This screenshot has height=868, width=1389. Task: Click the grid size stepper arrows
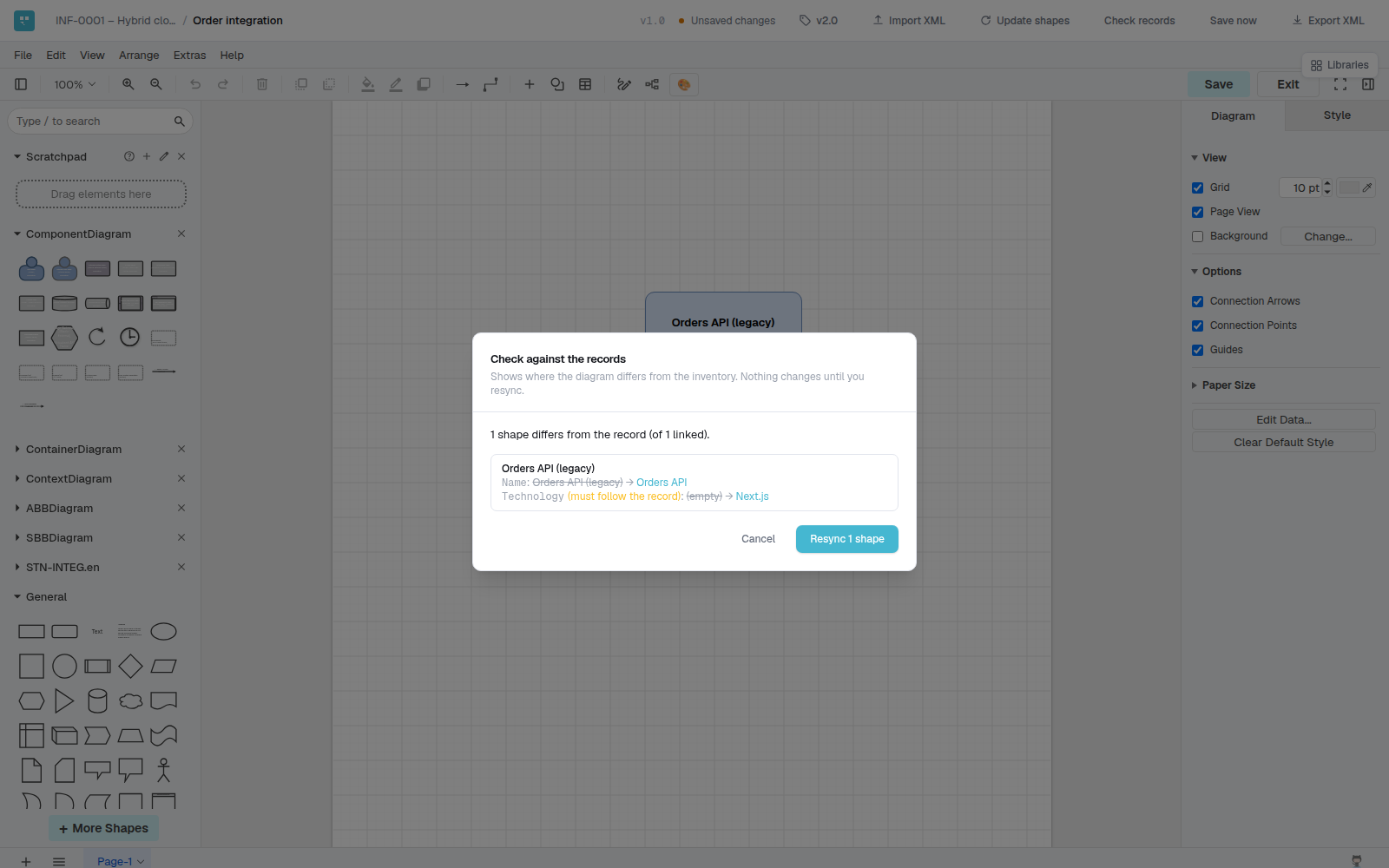(x=1327, y=187)
